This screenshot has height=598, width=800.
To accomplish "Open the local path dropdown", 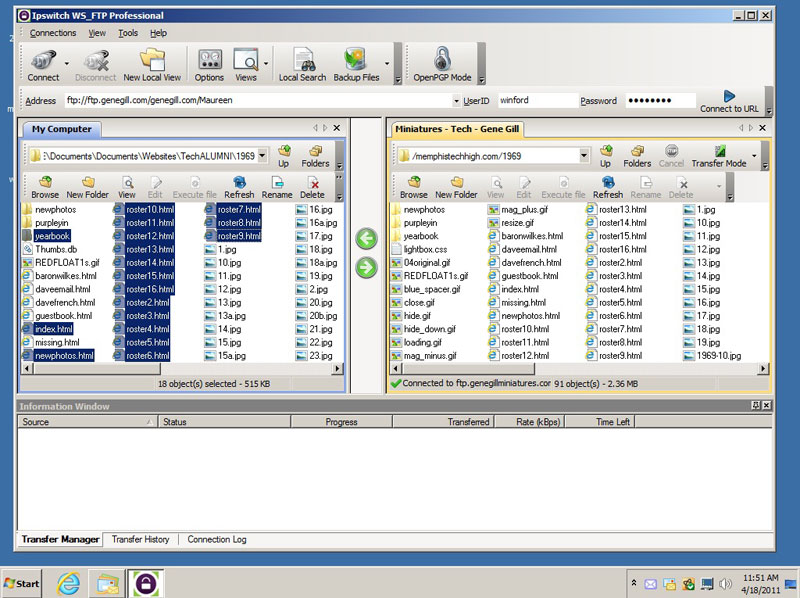I will click(x=262, y=155).
